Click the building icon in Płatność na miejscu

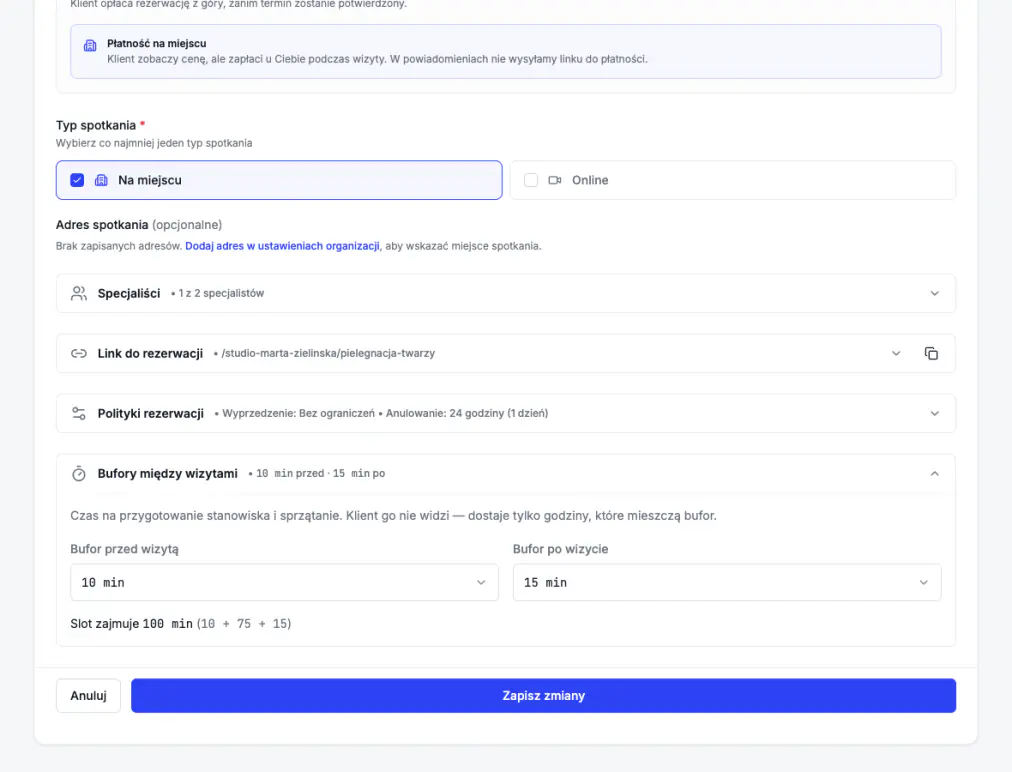click(90, 45)
